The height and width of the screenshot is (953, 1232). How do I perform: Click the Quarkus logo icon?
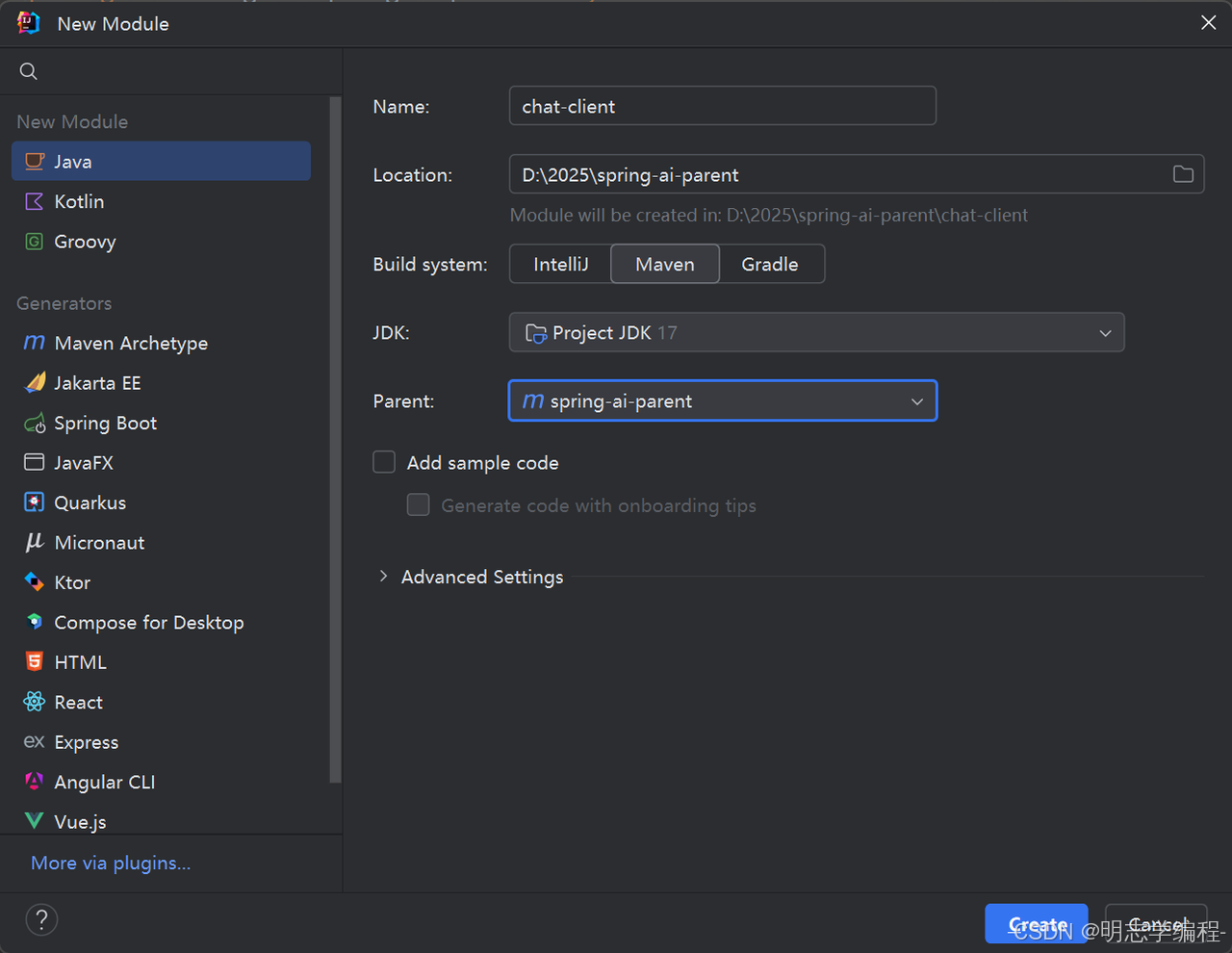tap(35, 502)
